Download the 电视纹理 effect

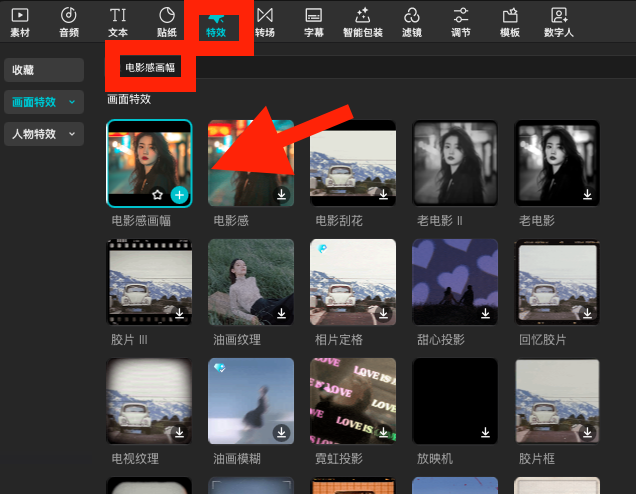(179, 433)
